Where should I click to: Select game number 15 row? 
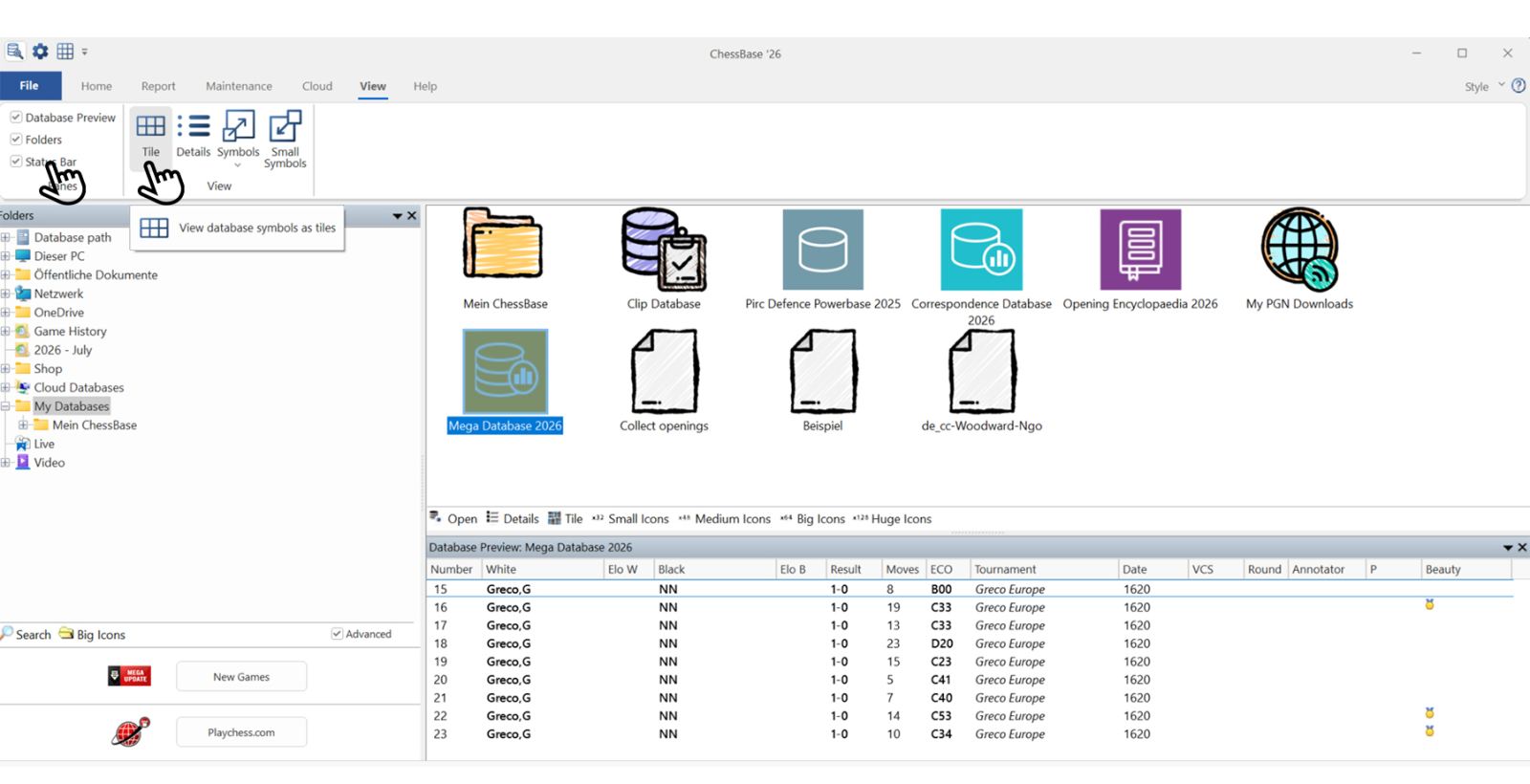(x=970, y=589)
